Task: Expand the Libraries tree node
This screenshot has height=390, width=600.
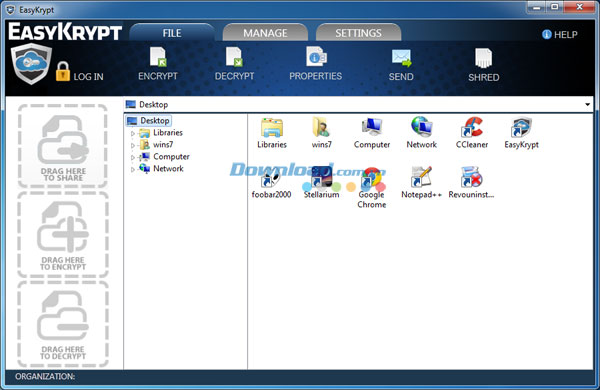Action: click(133, 133)
